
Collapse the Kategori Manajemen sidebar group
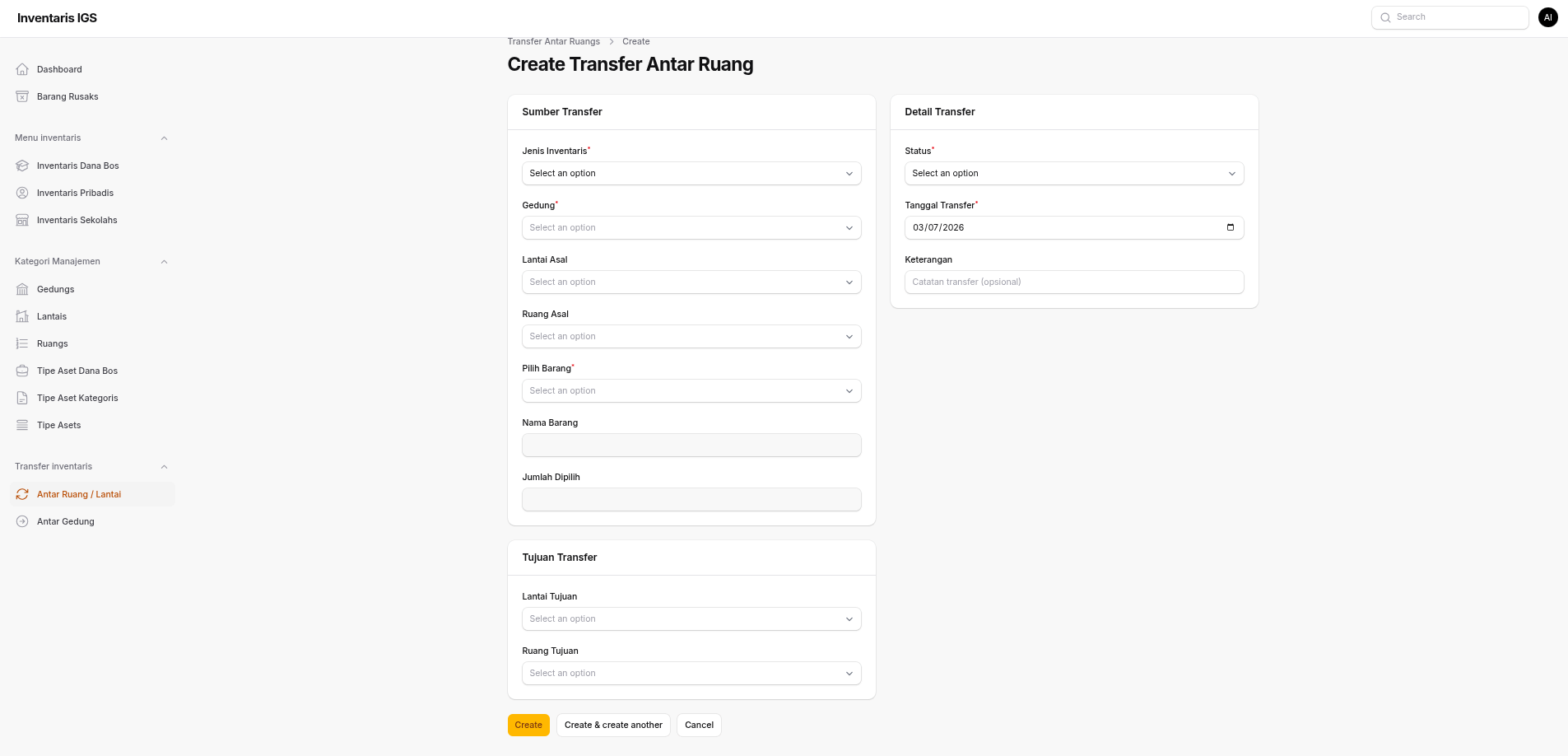click(x=164, y=262)
